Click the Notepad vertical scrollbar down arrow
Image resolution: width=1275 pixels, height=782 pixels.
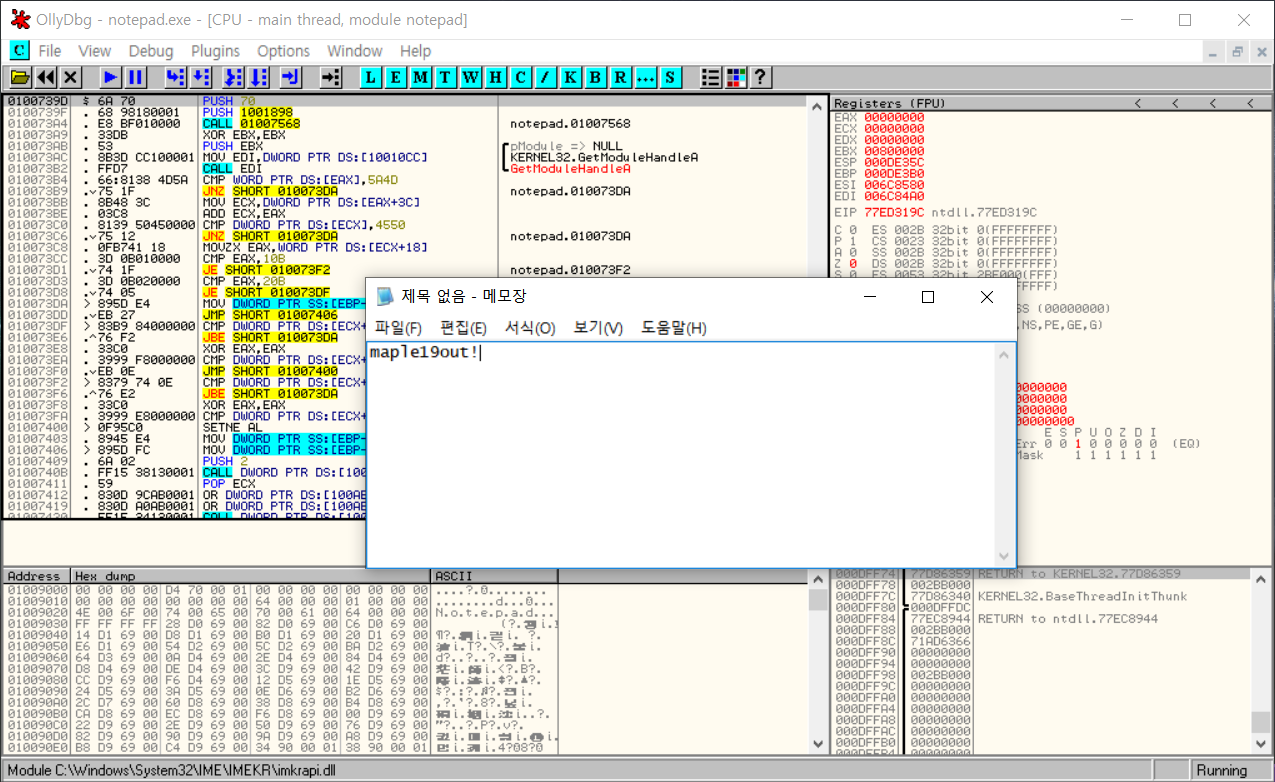point(1006,558)
